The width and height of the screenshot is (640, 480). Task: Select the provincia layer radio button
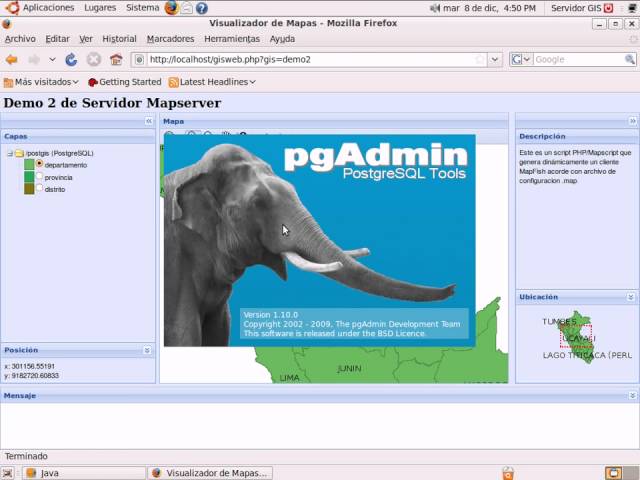click(39, 176)
